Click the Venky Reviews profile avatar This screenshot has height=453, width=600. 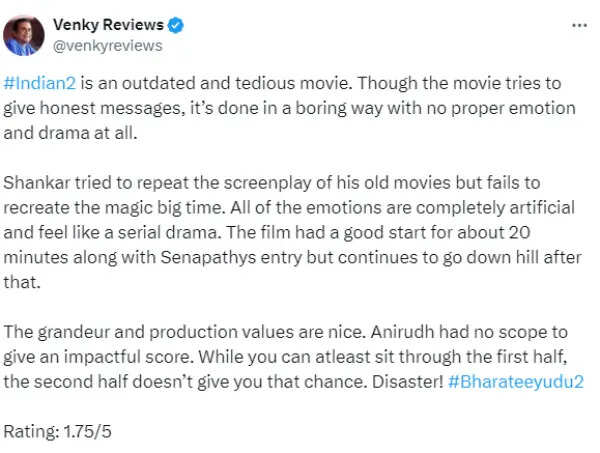23,36
